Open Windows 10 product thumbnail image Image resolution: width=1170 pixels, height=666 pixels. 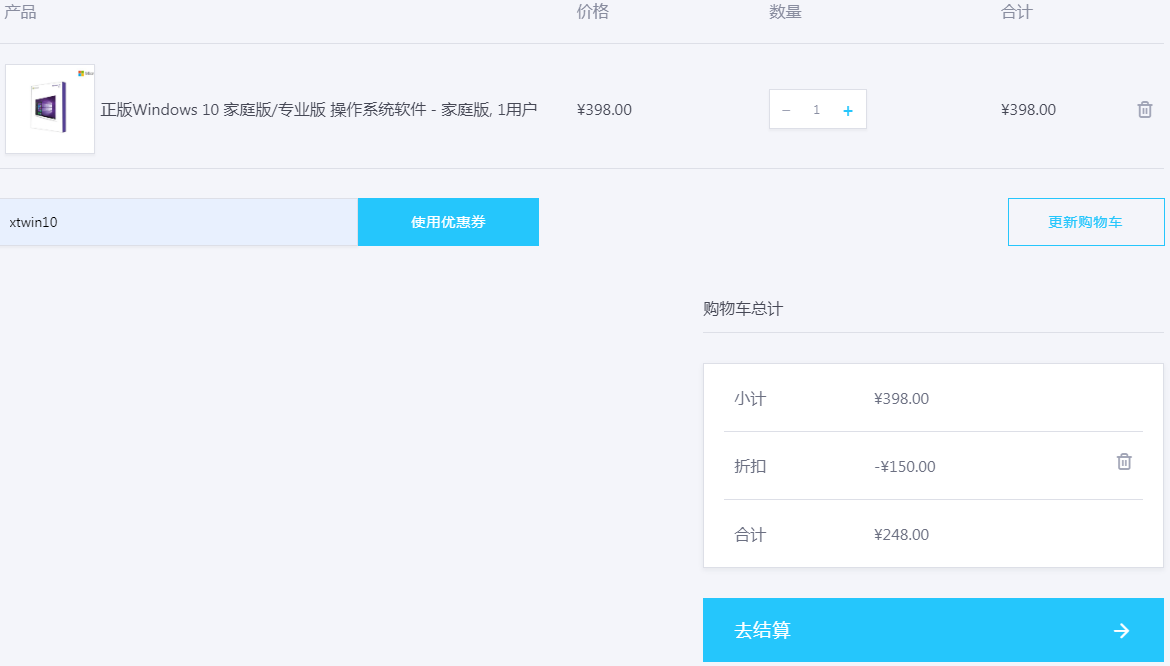click(x=50, y=109)
